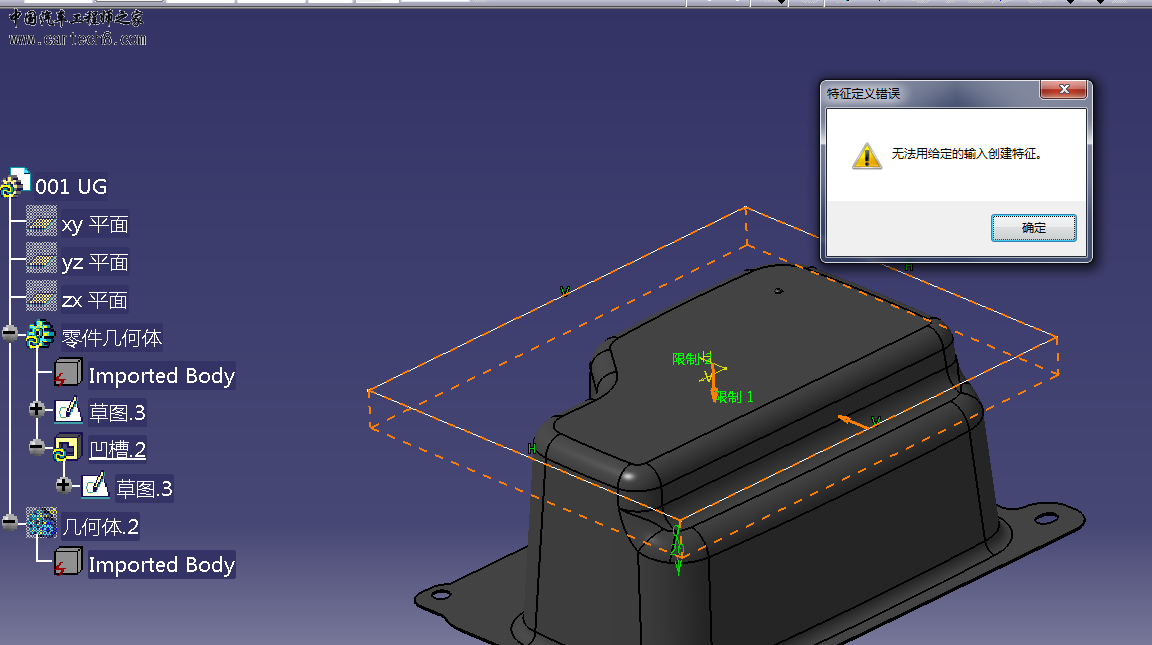
Task: Collapse the 几何体.2 node
Action: click(x=10, y=522)
